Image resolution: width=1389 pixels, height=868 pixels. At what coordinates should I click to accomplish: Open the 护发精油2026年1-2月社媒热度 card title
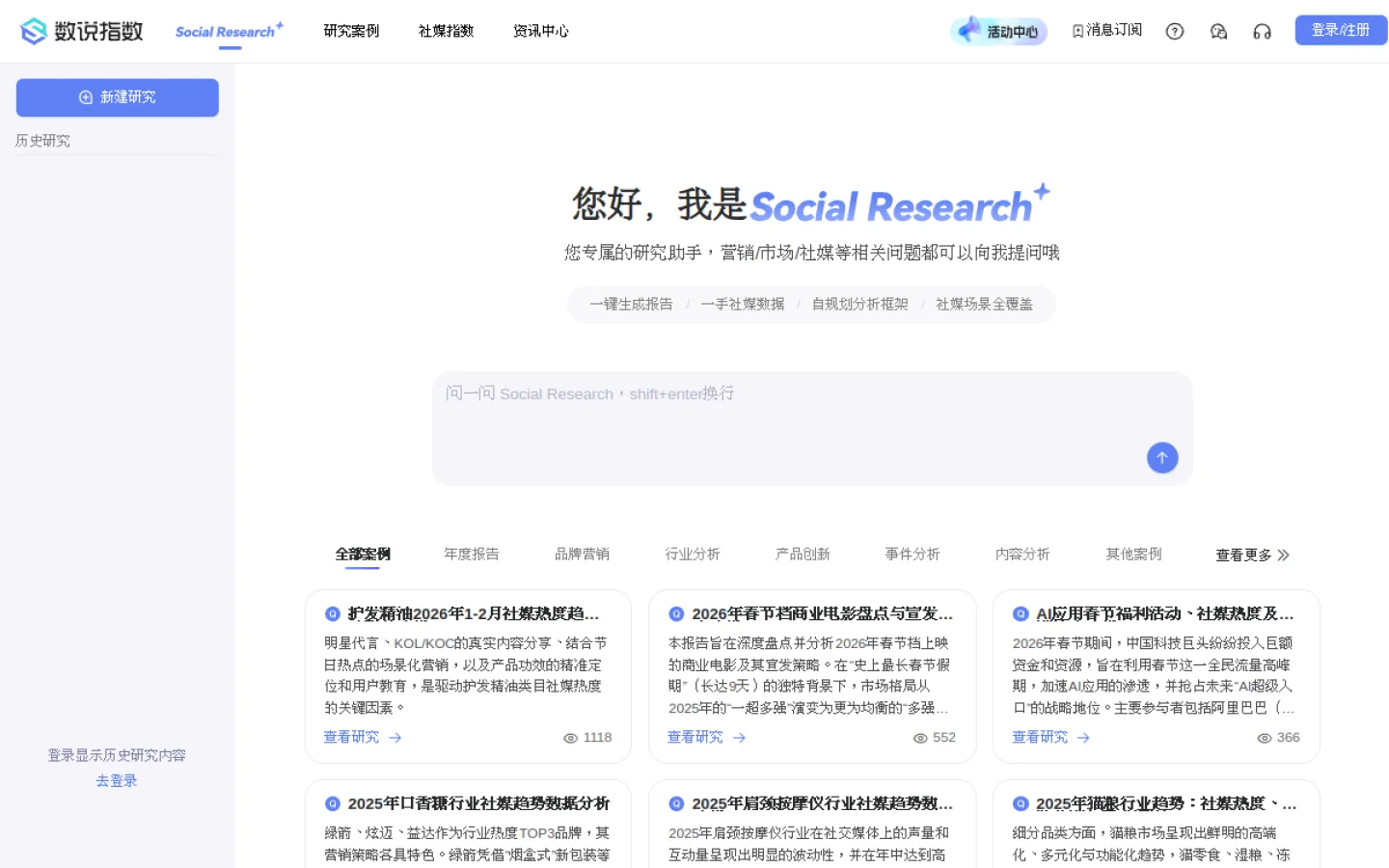474,613
